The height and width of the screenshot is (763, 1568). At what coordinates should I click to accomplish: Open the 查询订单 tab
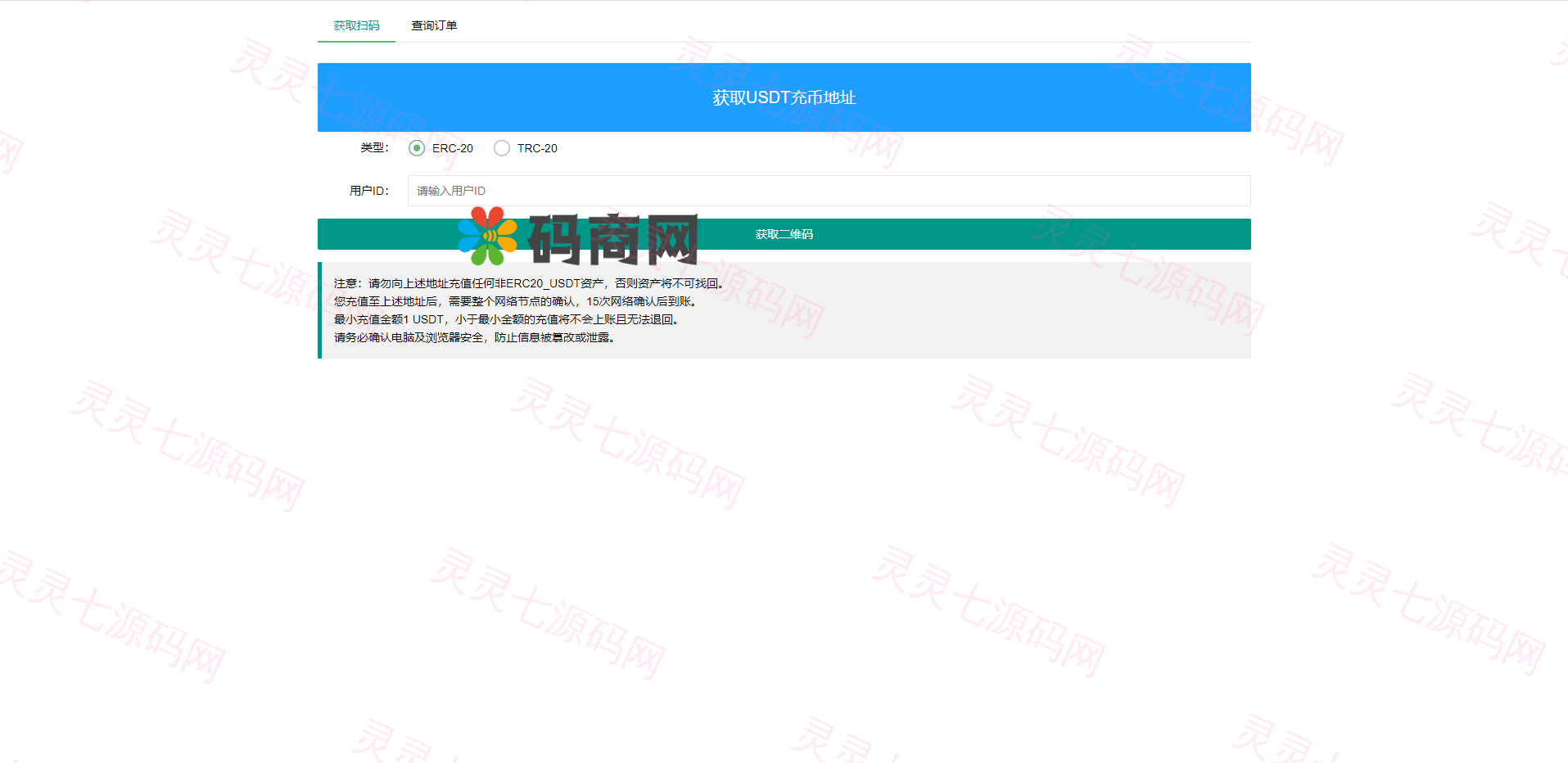tap(434, 25)
